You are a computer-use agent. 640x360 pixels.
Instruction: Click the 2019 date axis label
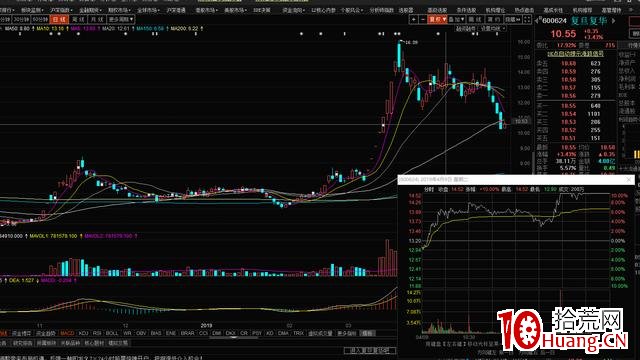pos(207,325)
